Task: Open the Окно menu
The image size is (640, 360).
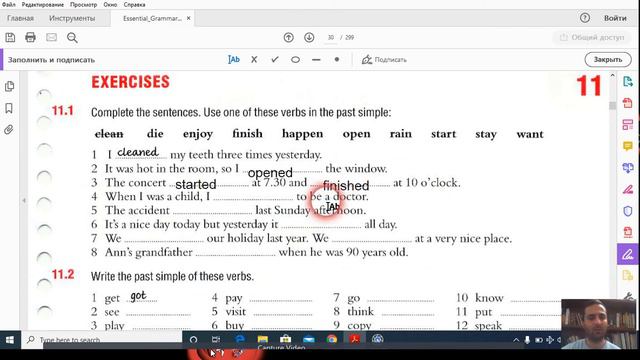Action: coord(110,5)
